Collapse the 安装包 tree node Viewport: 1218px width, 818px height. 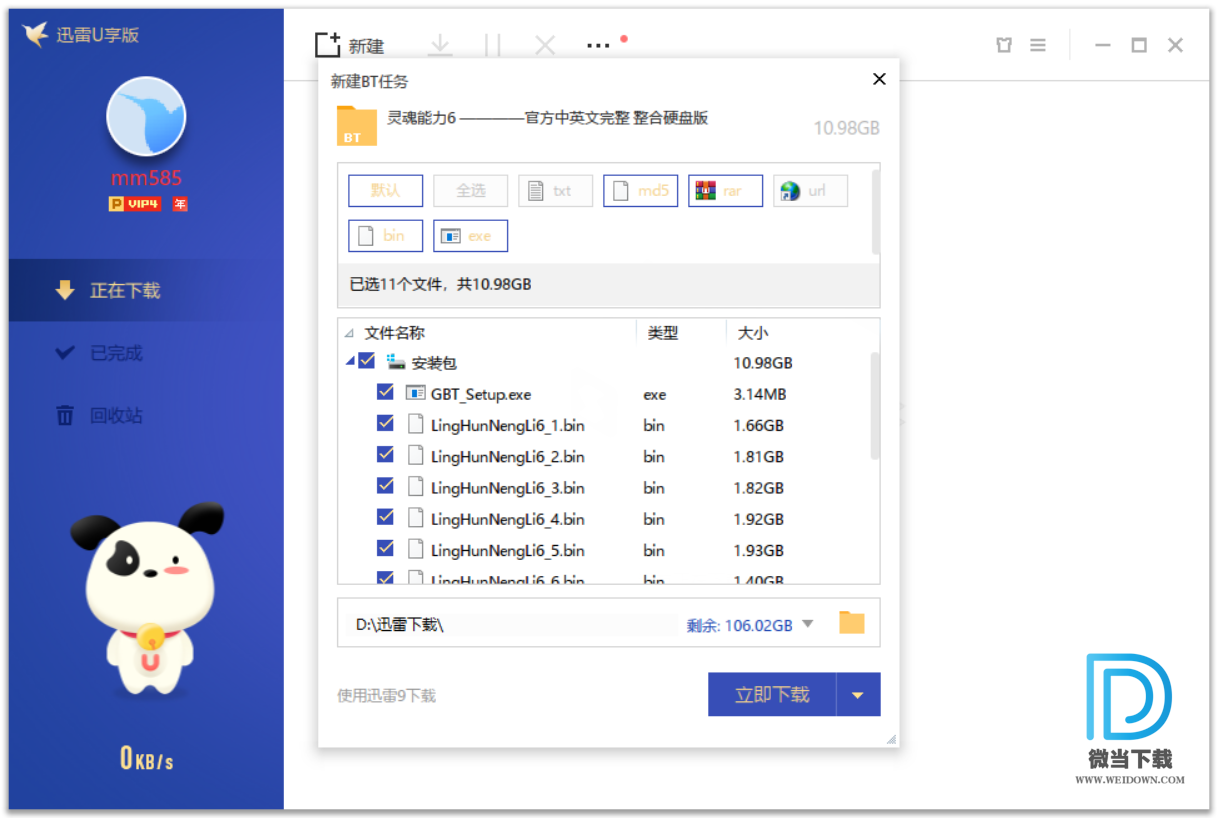click(350, 362)
